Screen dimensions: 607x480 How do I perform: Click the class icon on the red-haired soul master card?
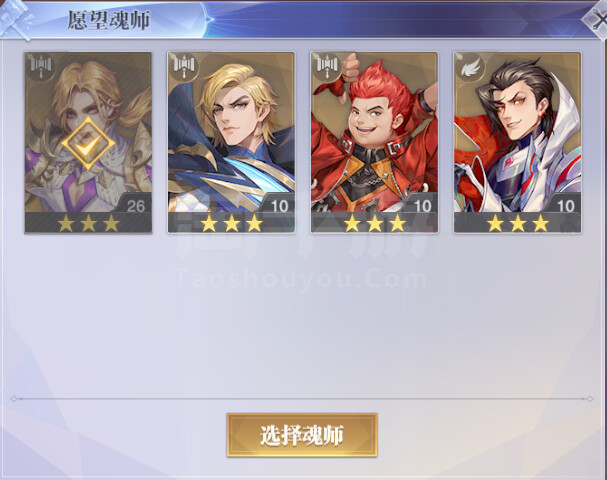click(327, 67)
